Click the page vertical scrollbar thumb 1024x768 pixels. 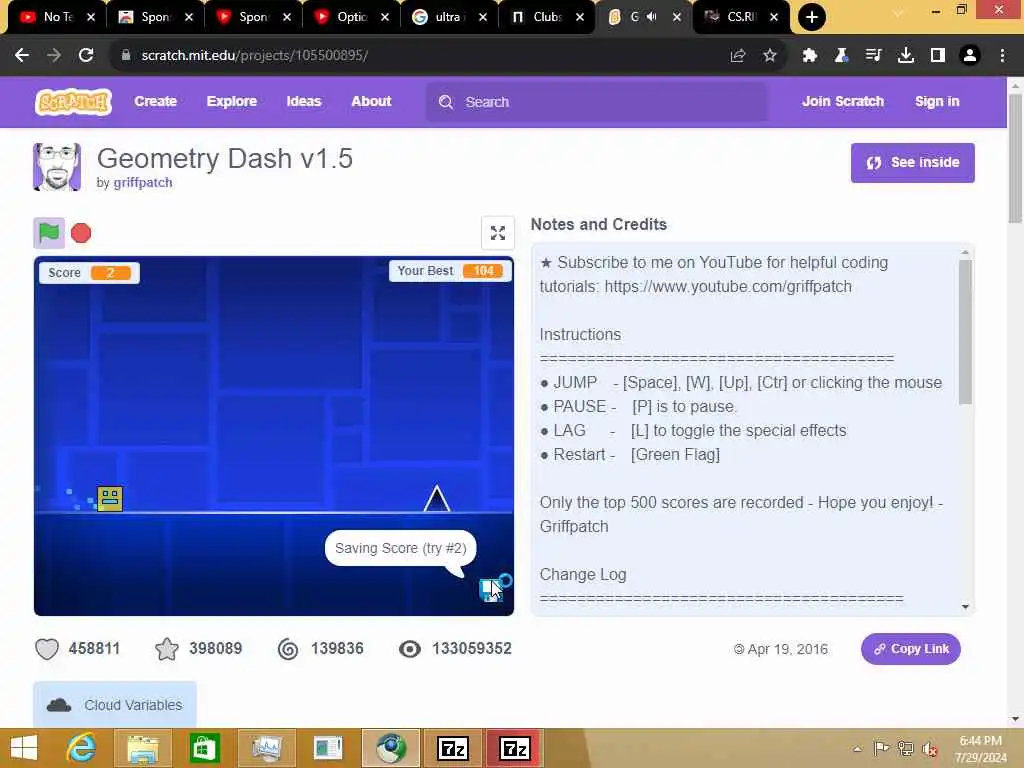pyautogui.click(x=1015, y=158)
